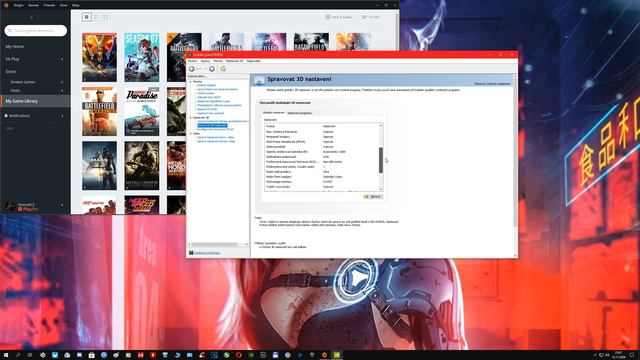Viewport: 640px width, 360px height.
Task: Expand the Browse Games arrow in the Origin sidebar
Action: pos(62,82)
